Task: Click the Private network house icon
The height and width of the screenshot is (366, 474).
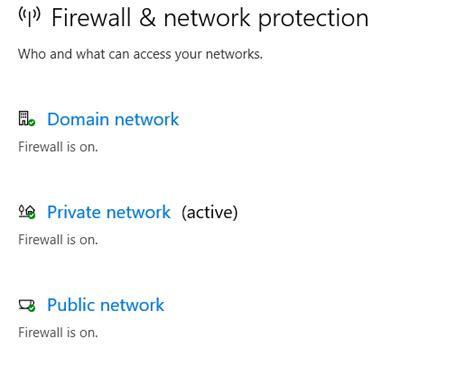Action: [27, 212]
